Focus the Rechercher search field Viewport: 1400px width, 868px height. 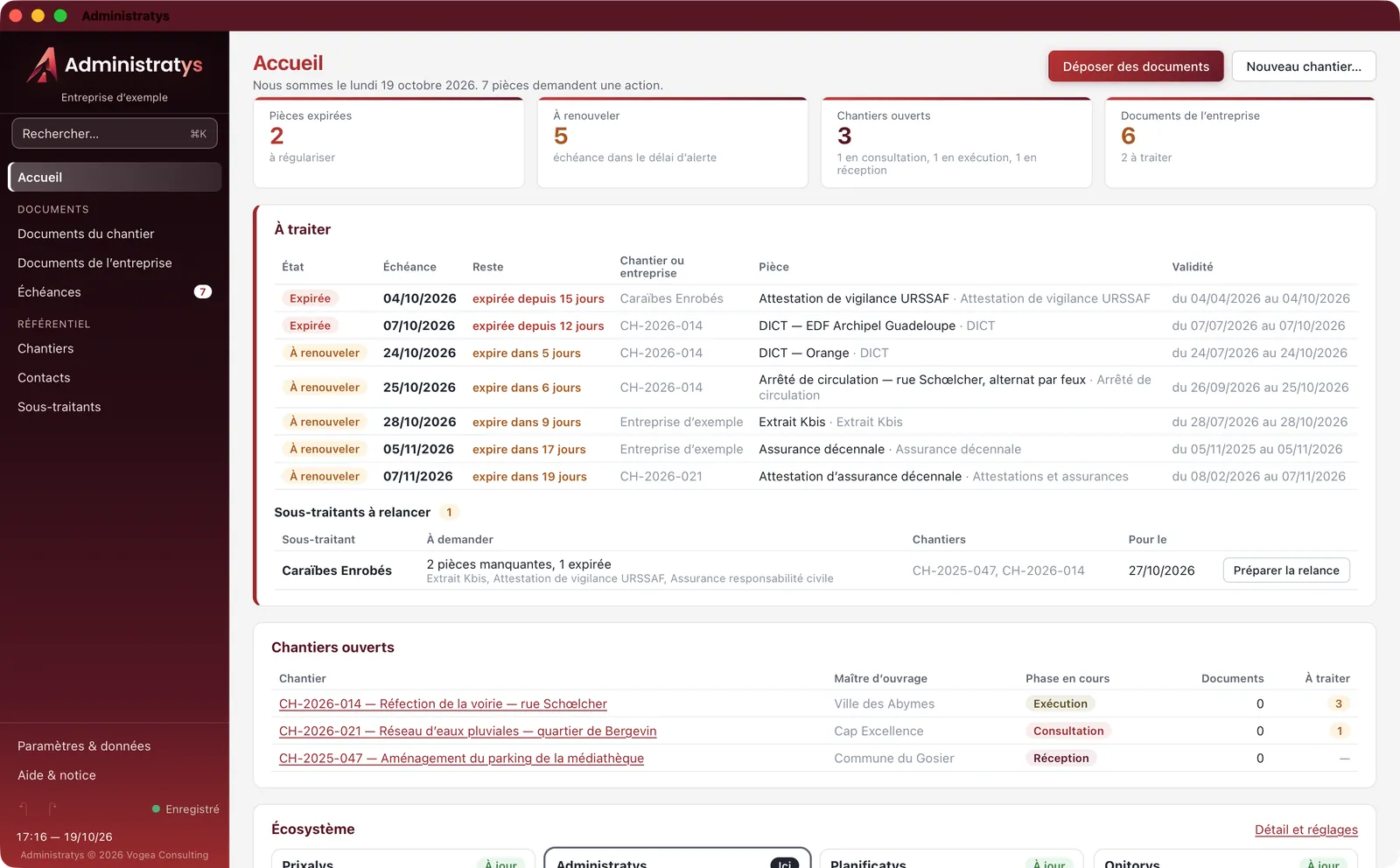tap(115, 134)
